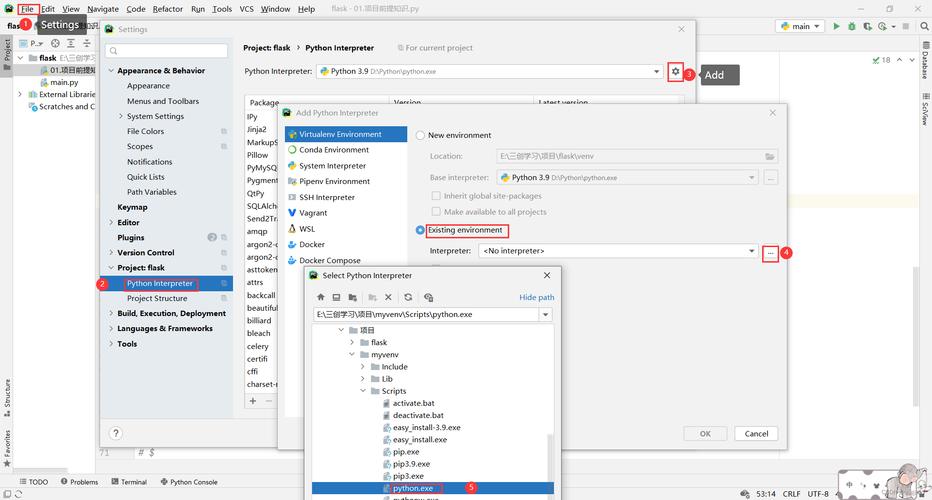Expand Appearance & Behavior settings group
Viewport: 932px width, 500px height.
click(x=111, y=71)
